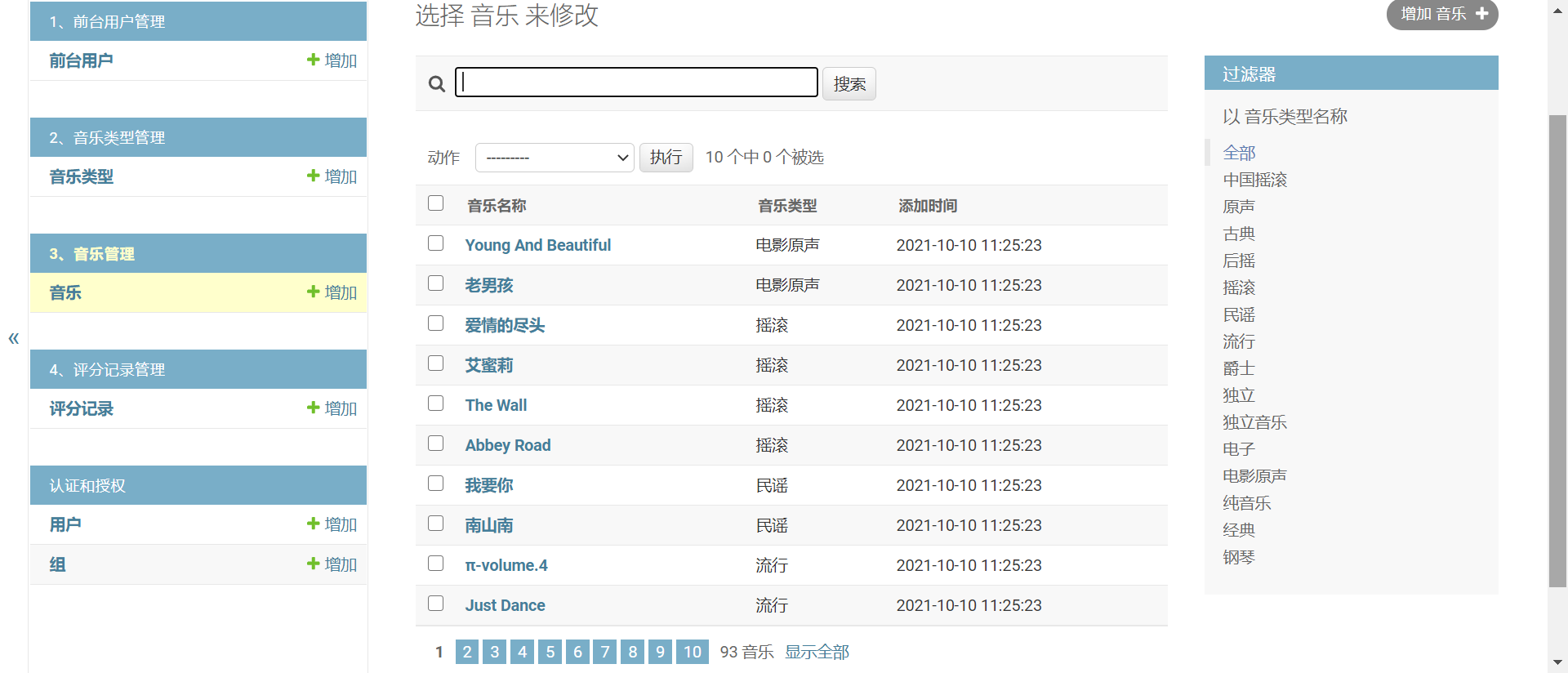The height and width of the screenshot is (673, 1568).
Task: Filter by 电子 type
Action: click(1239, 449)
